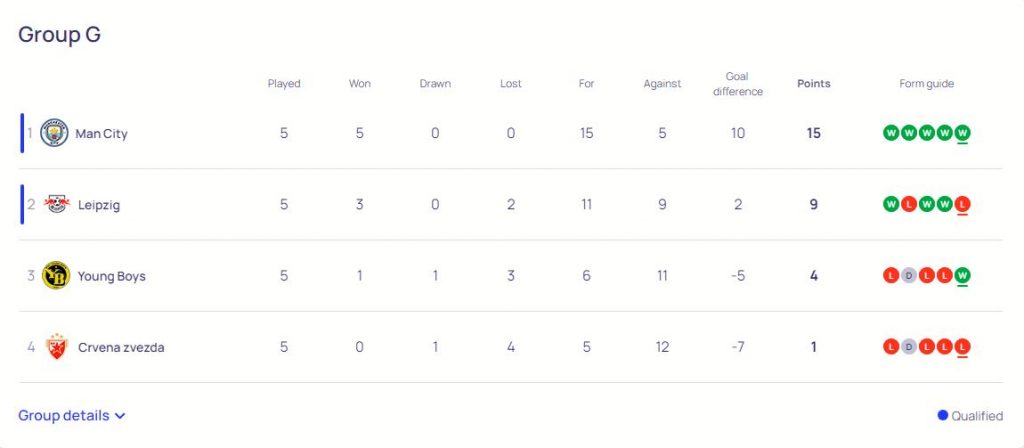Click the Man City club crest
Viewport: 1024px width, 448px height.
pyautogui.click(x=54, y=133)
